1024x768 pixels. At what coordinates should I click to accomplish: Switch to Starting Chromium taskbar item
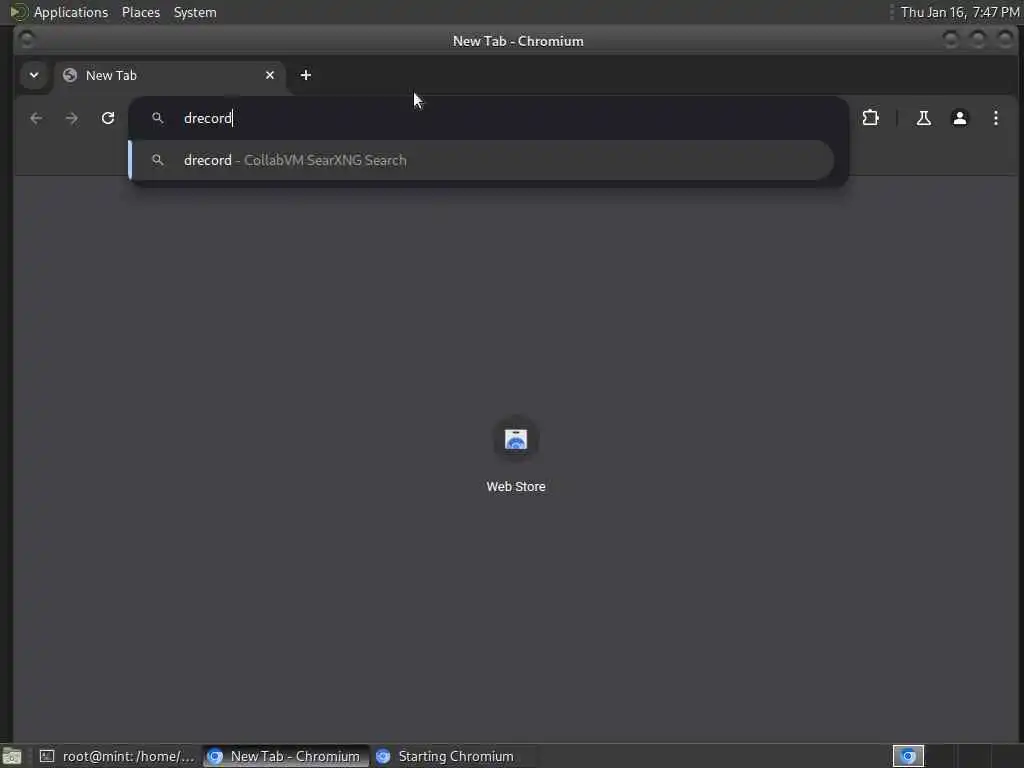(x=451, y=756)
